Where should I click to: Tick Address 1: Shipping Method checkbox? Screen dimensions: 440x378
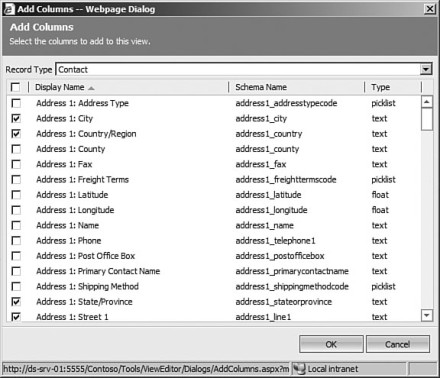(16, 286)
